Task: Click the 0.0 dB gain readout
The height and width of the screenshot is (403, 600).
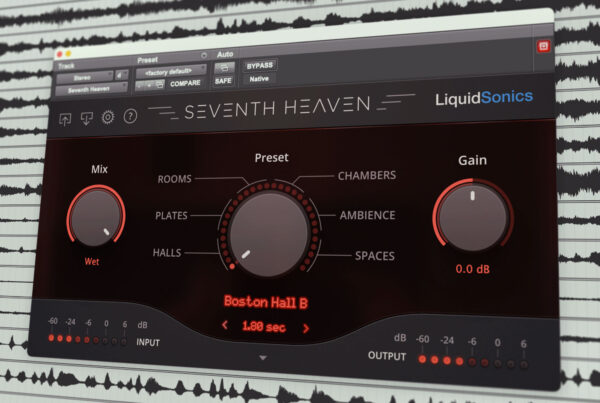Action: pyautogui.click(x=473, y=269)
